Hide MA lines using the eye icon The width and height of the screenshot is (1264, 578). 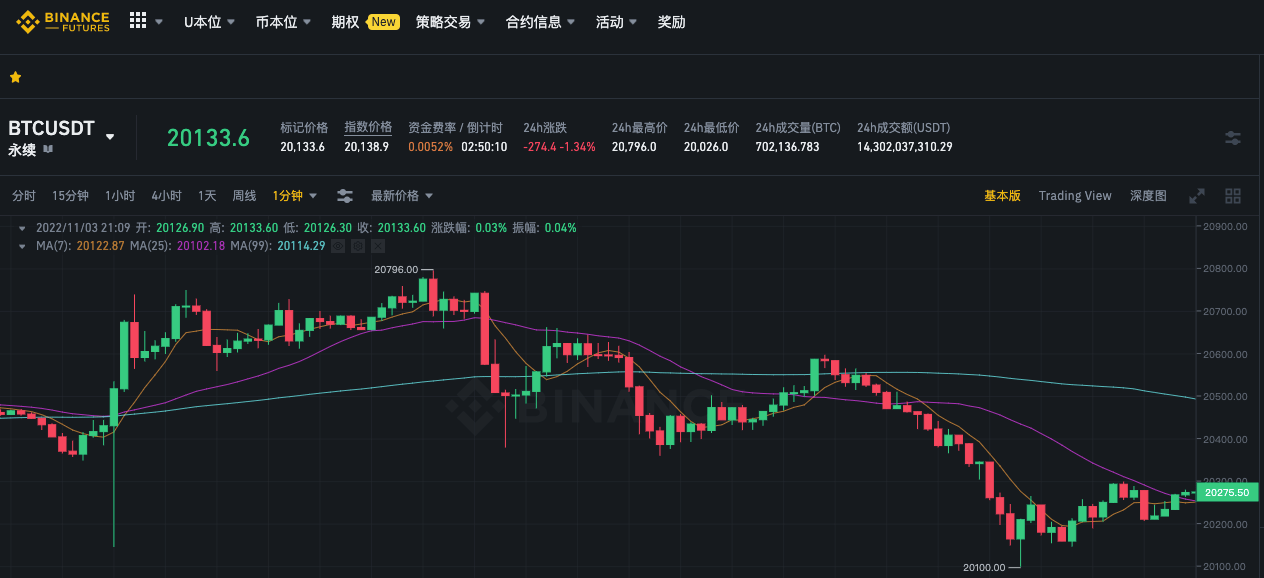coord(338,247)
